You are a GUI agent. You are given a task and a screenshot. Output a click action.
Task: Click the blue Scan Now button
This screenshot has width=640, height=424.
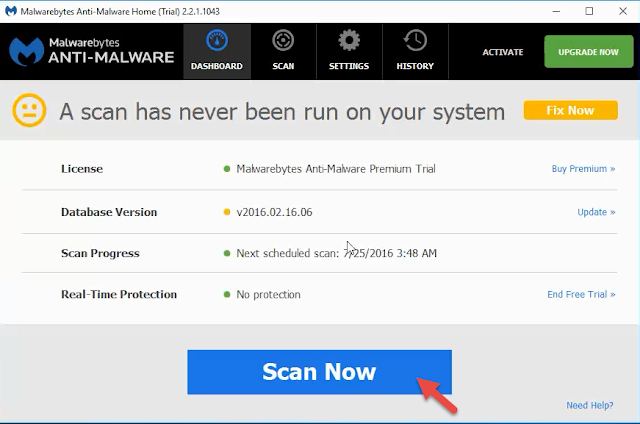pyautogui.click(x=319, y=372)
